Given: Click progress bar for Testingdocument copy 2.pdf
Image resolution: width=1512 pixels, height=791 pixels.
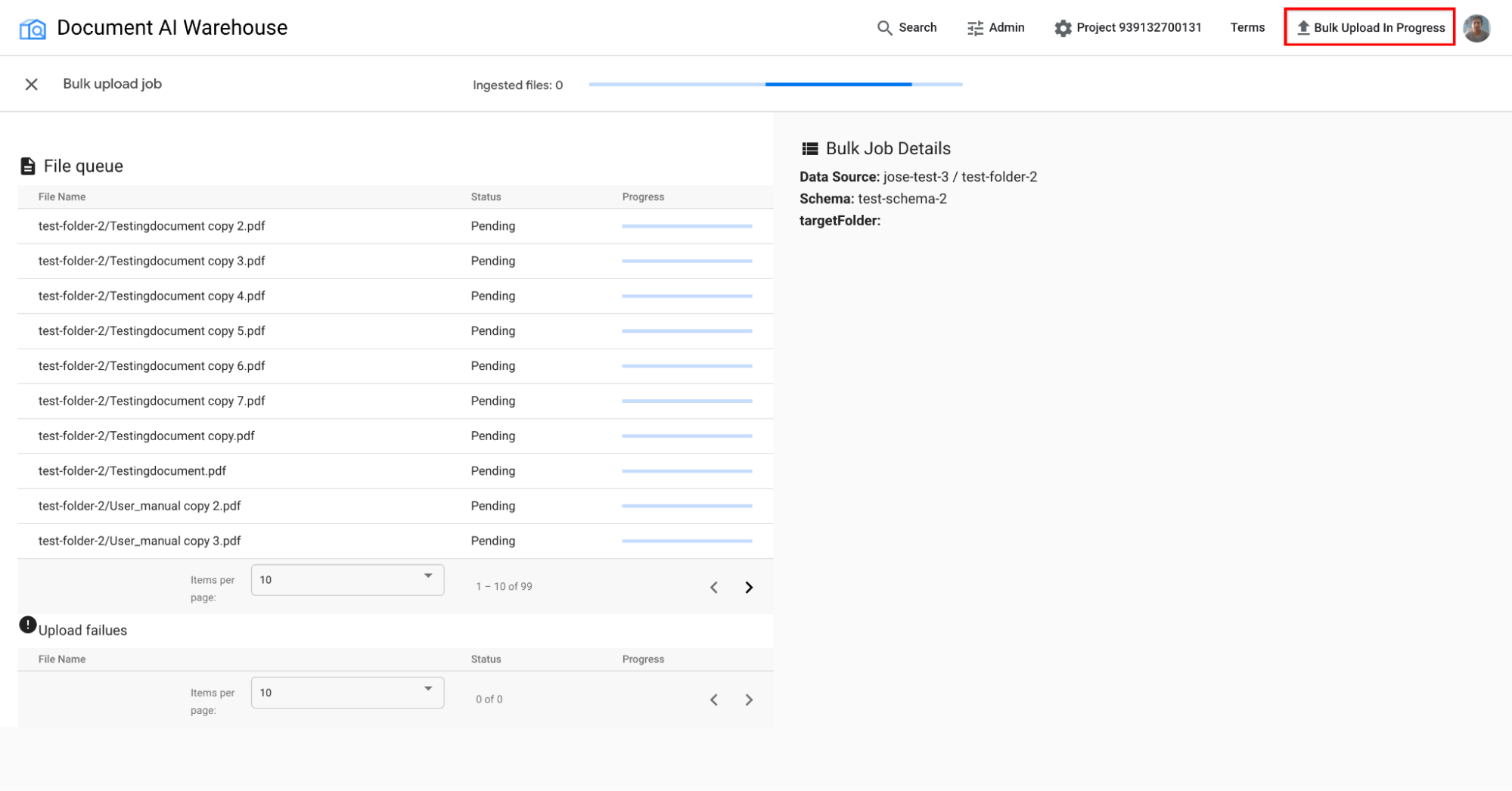Looking at the screenshot, I should tap(687, 226).
